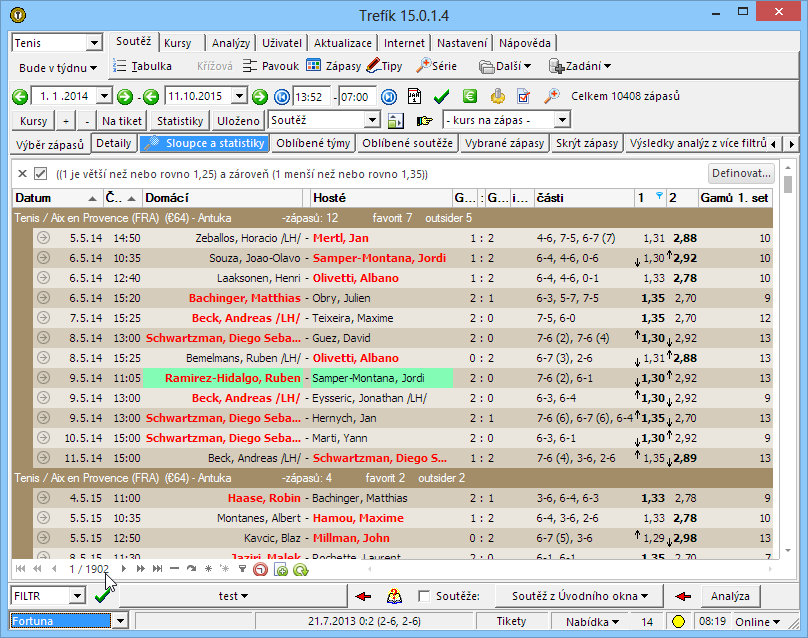The width and height of the screenshot is (808, 638).
Task: Expand the Fortuna bookmaker dropdown
Action: coord(121,622)
